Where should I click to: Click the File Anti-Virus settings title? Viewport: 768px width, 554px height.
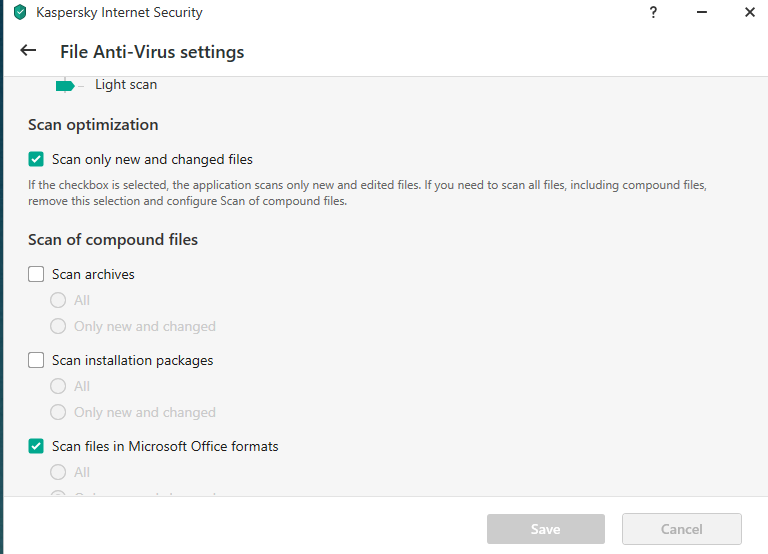(x=152, y=52)
